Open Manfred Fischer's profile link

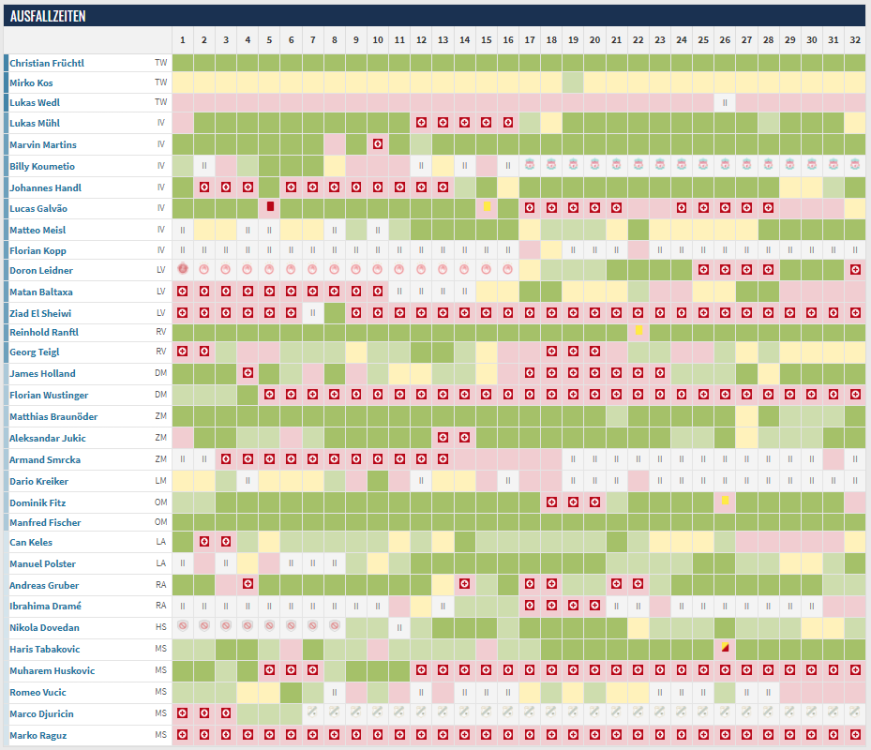click(x=45, y=522)
